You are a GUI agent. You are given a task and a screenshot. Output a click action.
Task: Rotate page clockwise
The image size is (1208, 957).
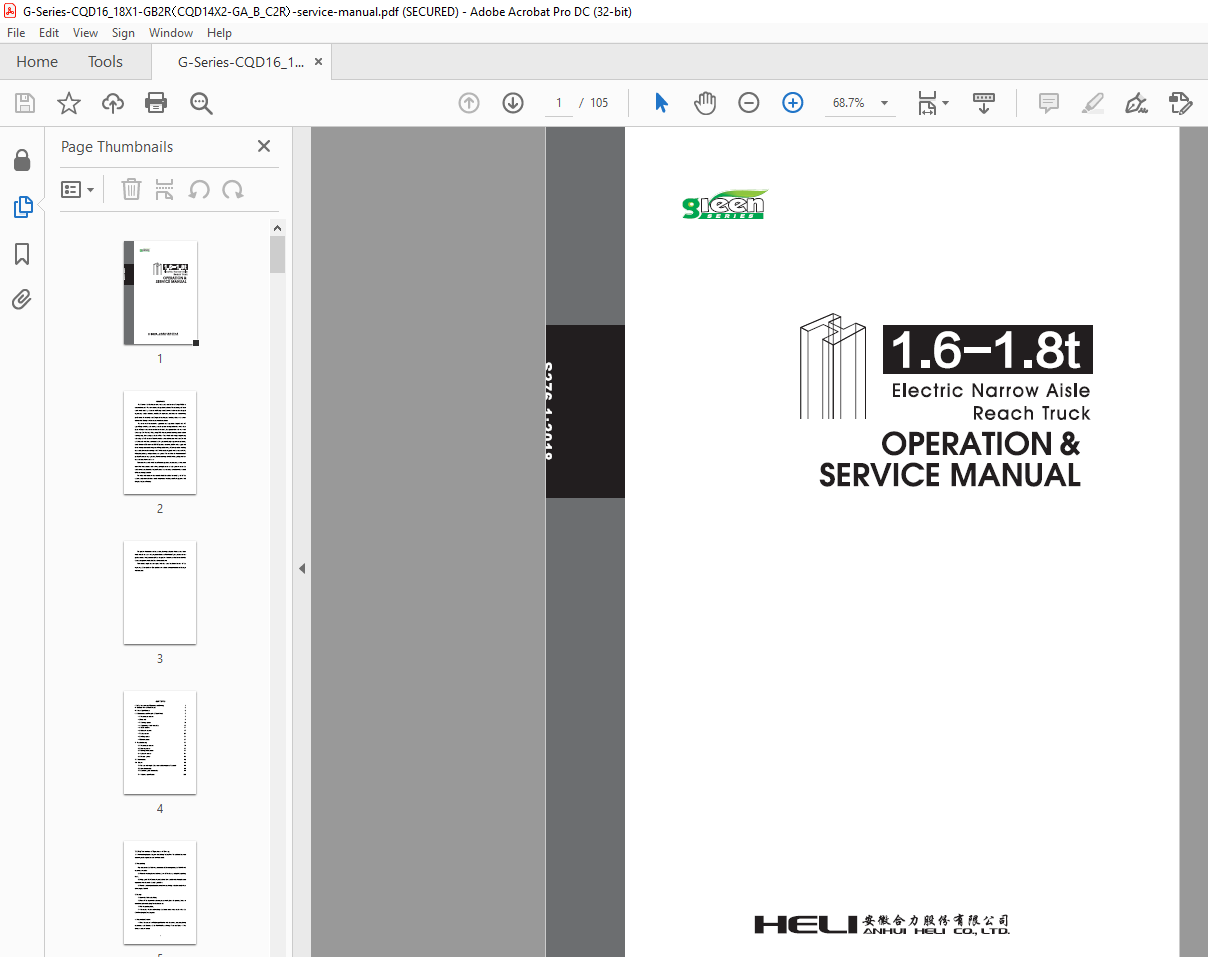[x=233, y=189]
